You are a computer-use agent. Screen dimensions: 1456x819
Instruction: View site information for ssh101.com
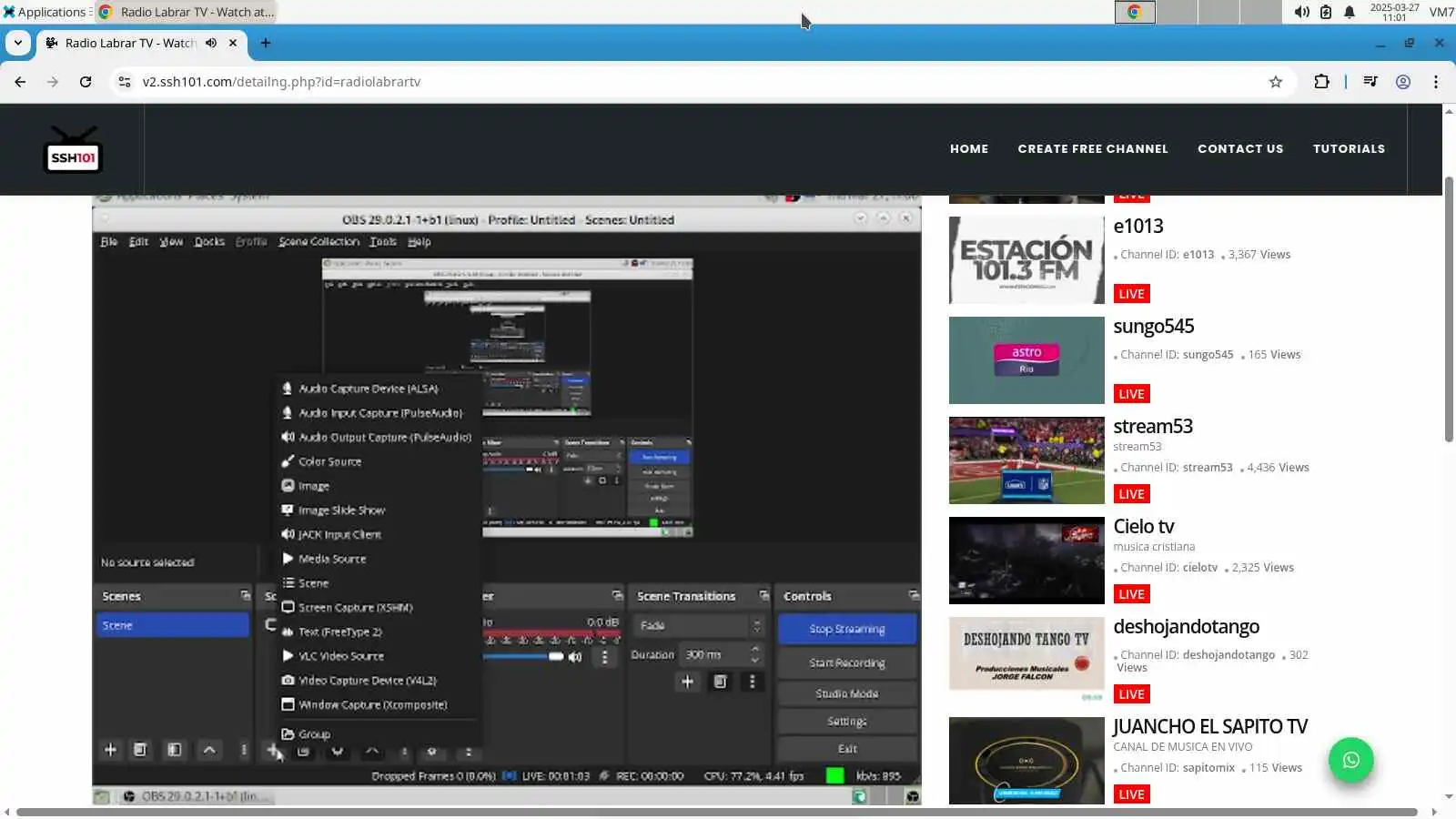click(x=125, y=82)
